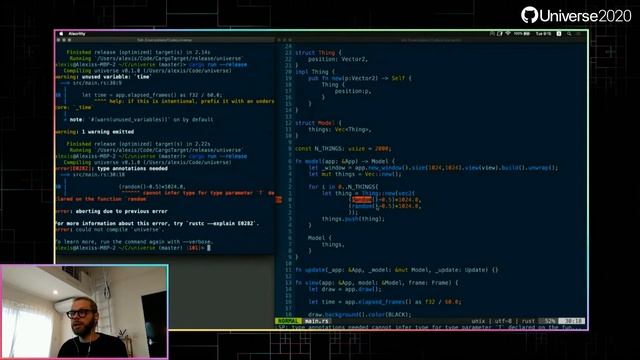
Task: Click the 'struct Model {' line in the editor
Action: point(318,123)
